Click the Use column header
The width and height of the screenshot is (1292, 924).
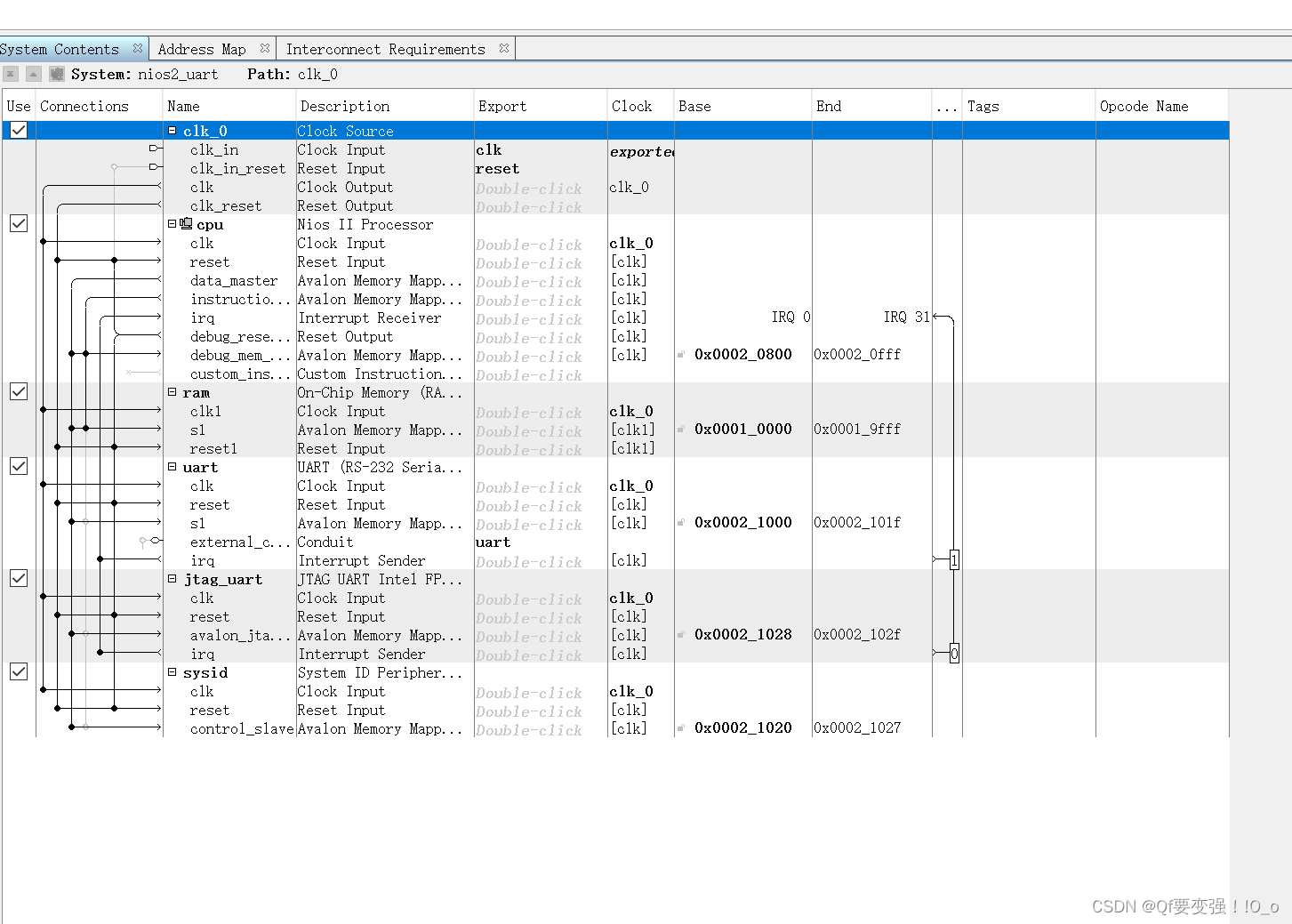(x=19, y=106)
